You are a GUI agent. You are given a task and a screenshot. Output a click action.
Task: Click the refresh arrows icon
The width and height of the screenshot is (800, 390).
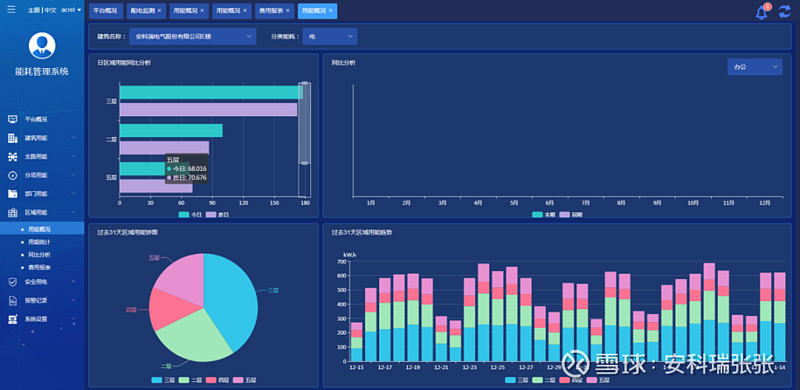pos(785,12)
